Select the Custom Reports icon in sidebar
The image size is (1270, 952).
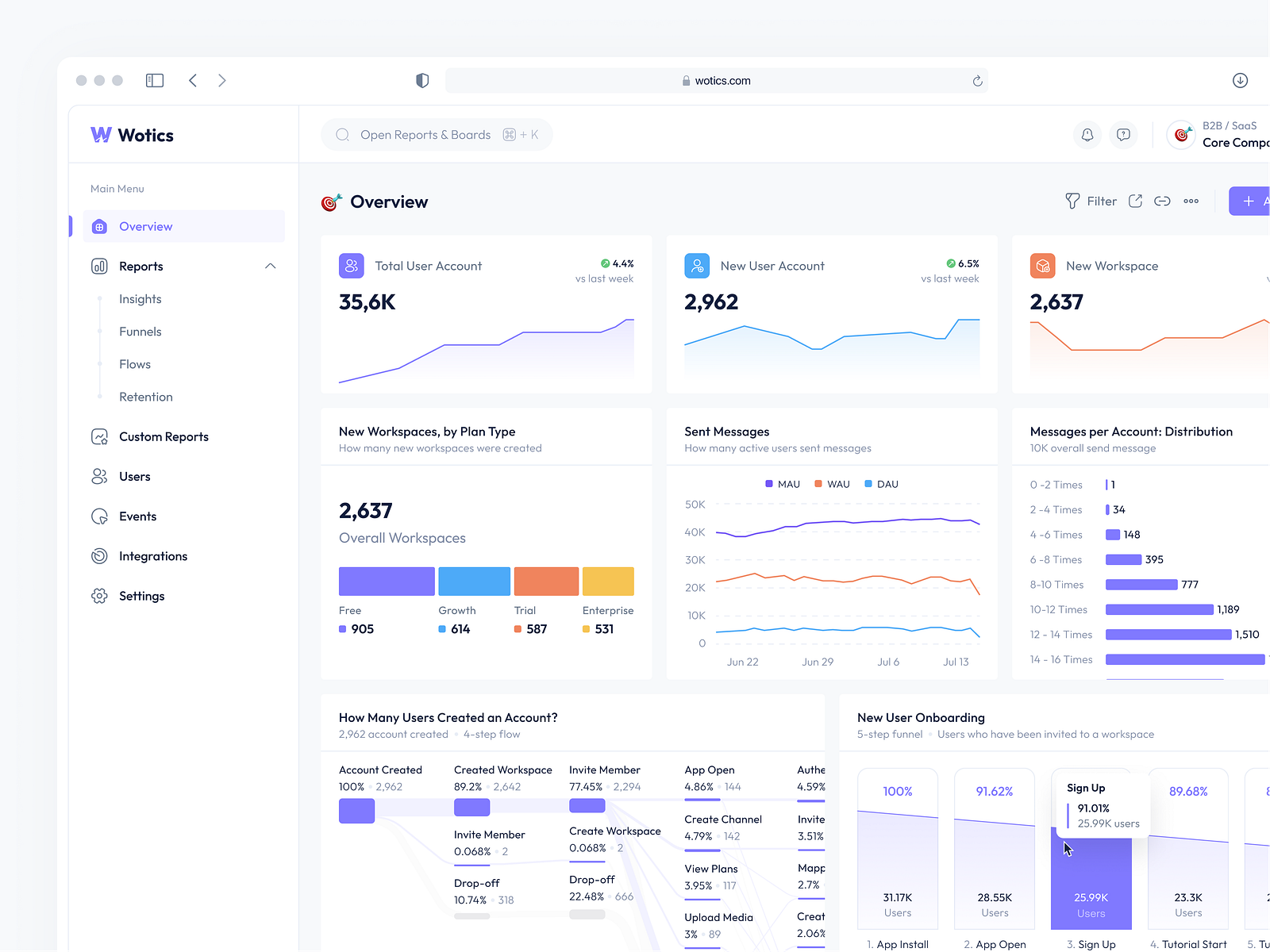(98, 436)
